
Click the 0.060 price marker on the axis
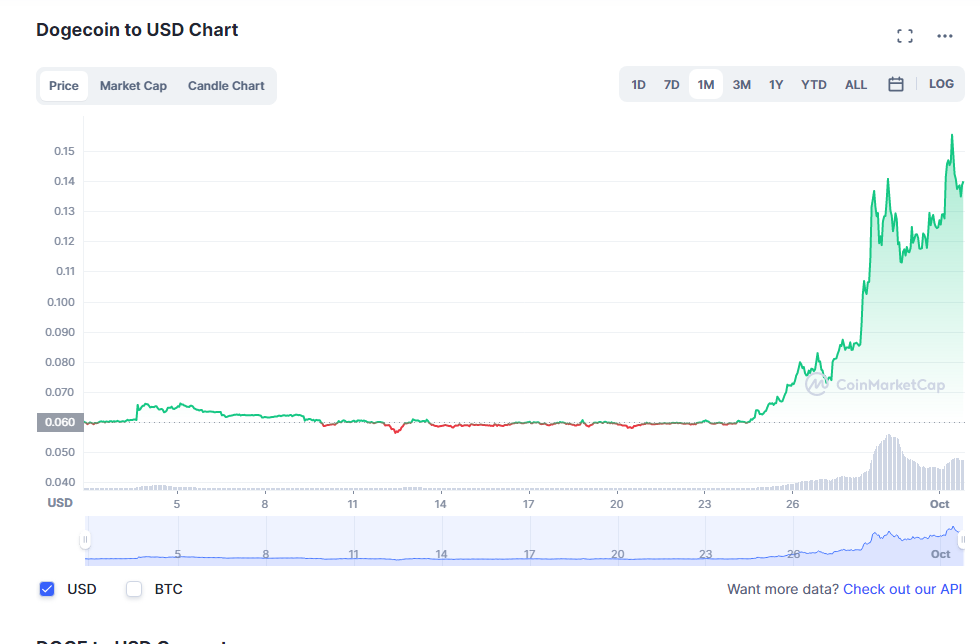[x=60, y=422]
